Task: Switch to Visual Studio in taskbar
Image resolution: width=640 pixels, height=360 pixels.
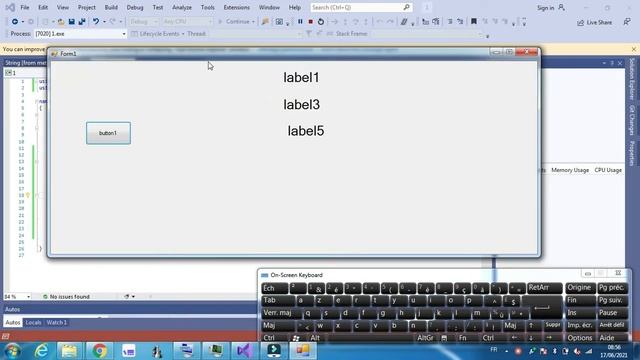Action: tap(244, 351)
